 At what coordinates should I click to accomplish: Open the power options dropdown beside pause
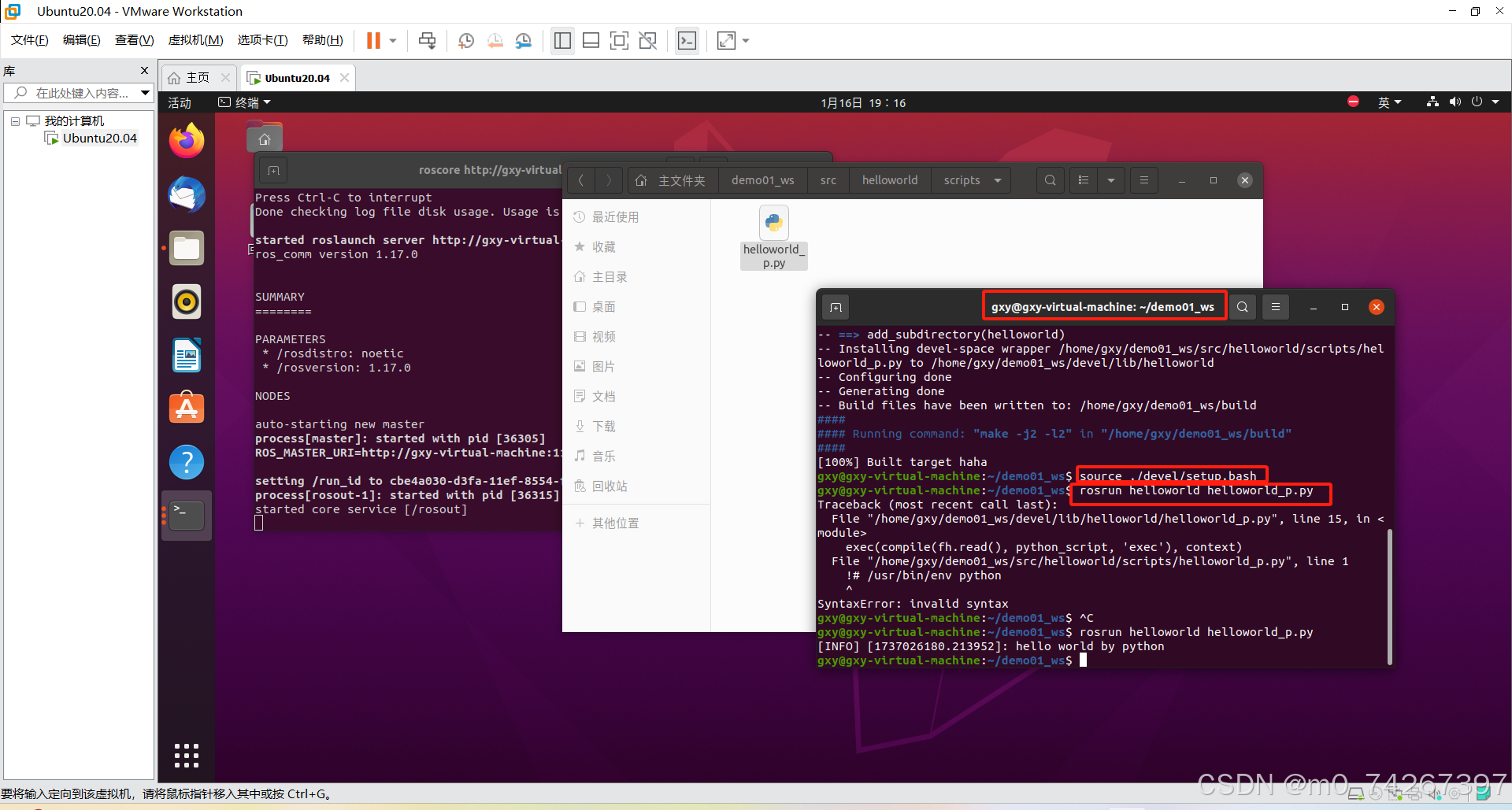pos(393,40)
